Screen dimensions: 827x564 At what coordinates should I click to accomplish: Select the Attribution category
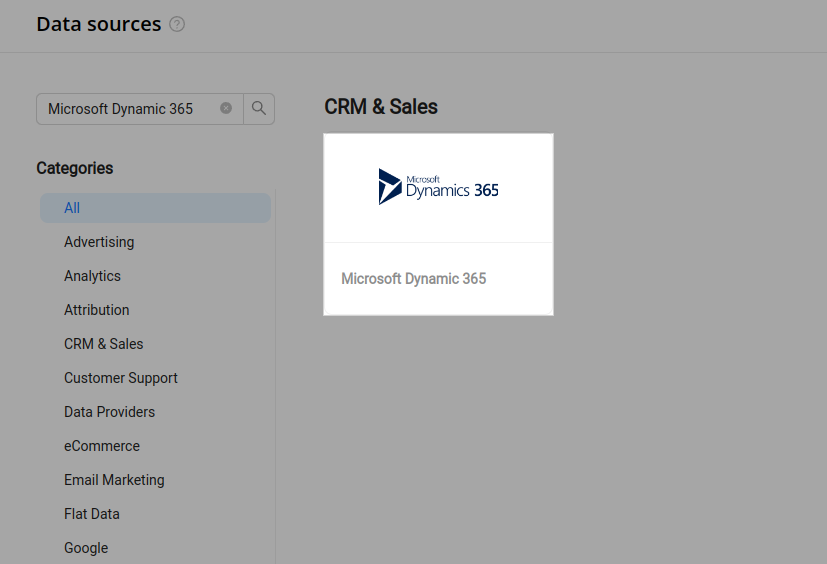pyautogui.click(x=97, y=310)
